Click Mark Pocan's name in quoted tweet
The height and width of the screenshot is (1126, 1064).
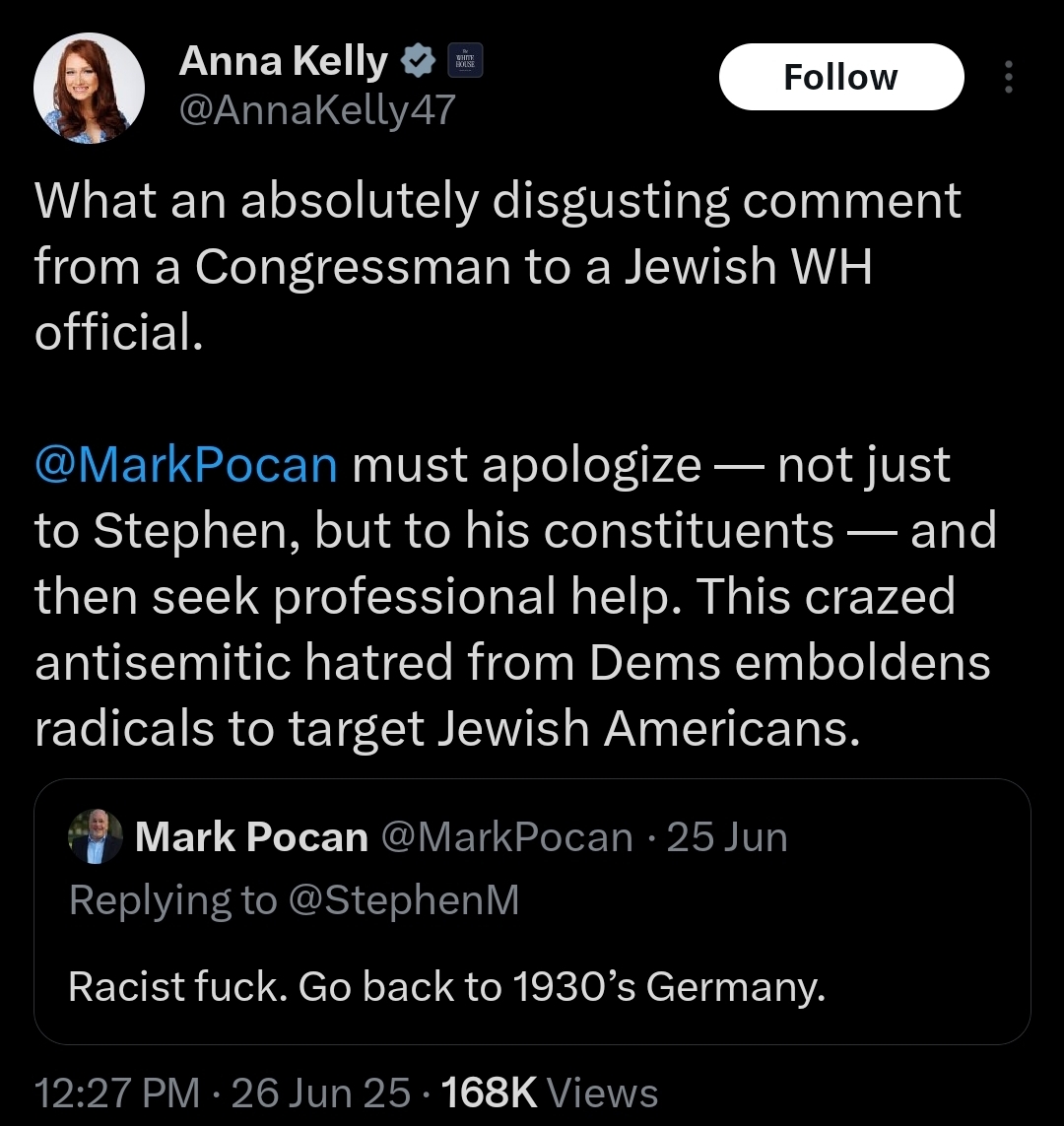click(251, 837)
